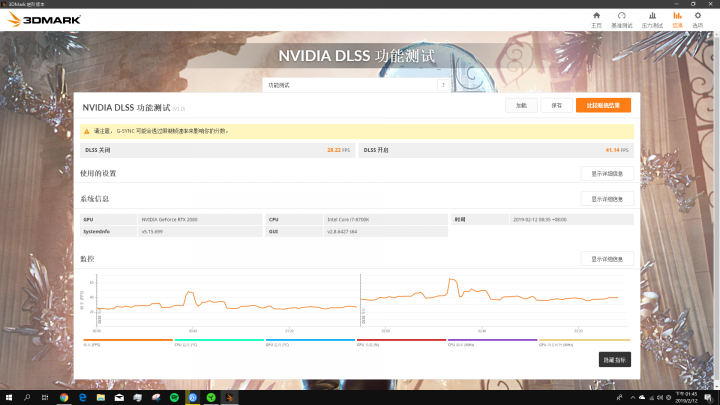Open the volume control in tray
Viewport: 720px width, 405px height.
tap(660, 398)
